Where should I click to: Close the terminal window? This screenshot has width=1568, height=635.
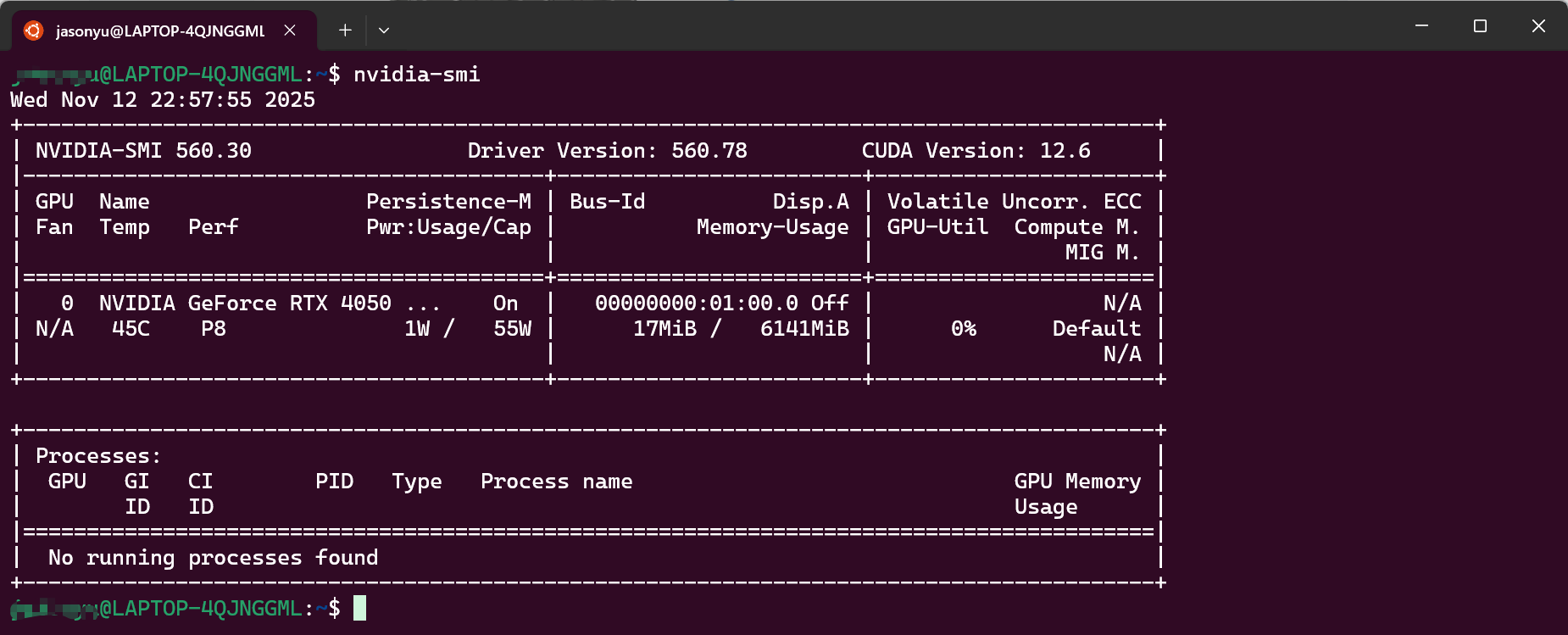(1538, 26)
